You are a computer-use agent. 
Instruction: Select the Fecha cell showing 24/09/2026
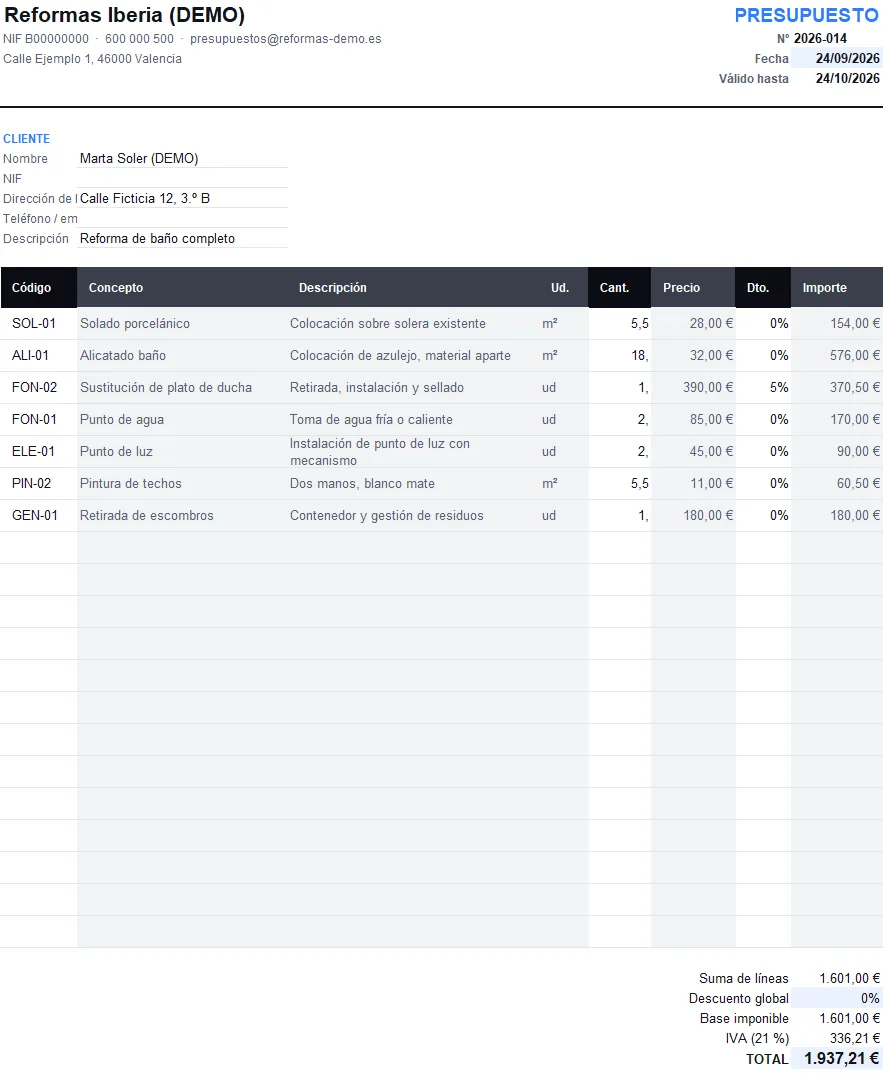pyautogui.click(x=836, y=58)
